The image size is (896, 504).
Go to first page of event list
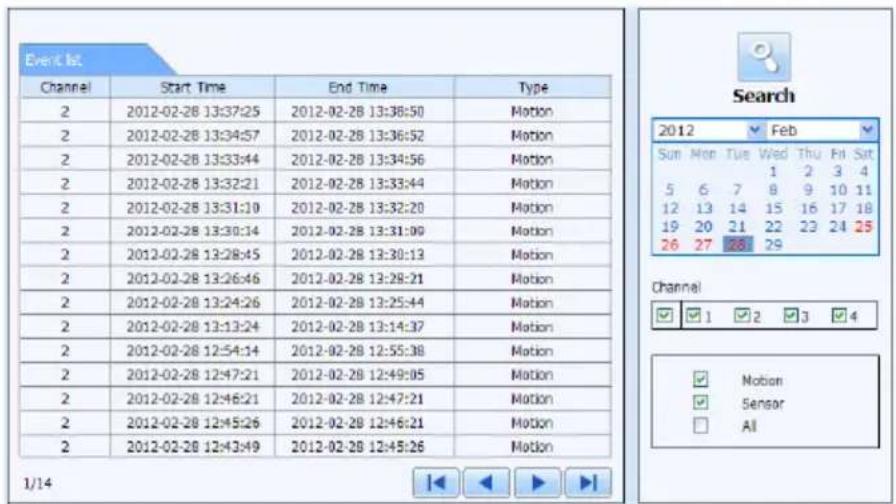[436, 483]
